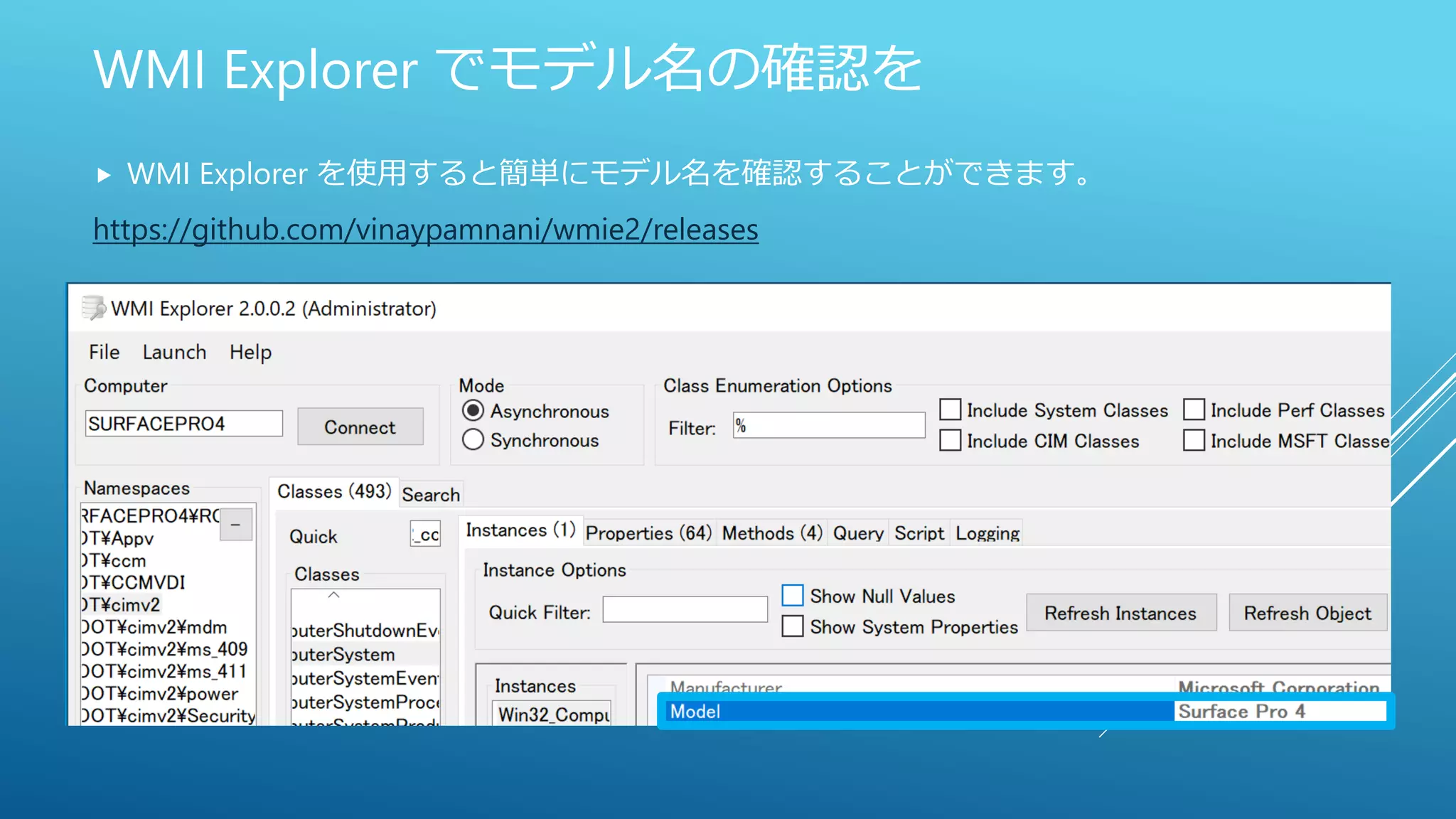Toggle Show System Properties checkbox
The height and width of the screenshot is (819, 1456).
(x=793, y=626)
